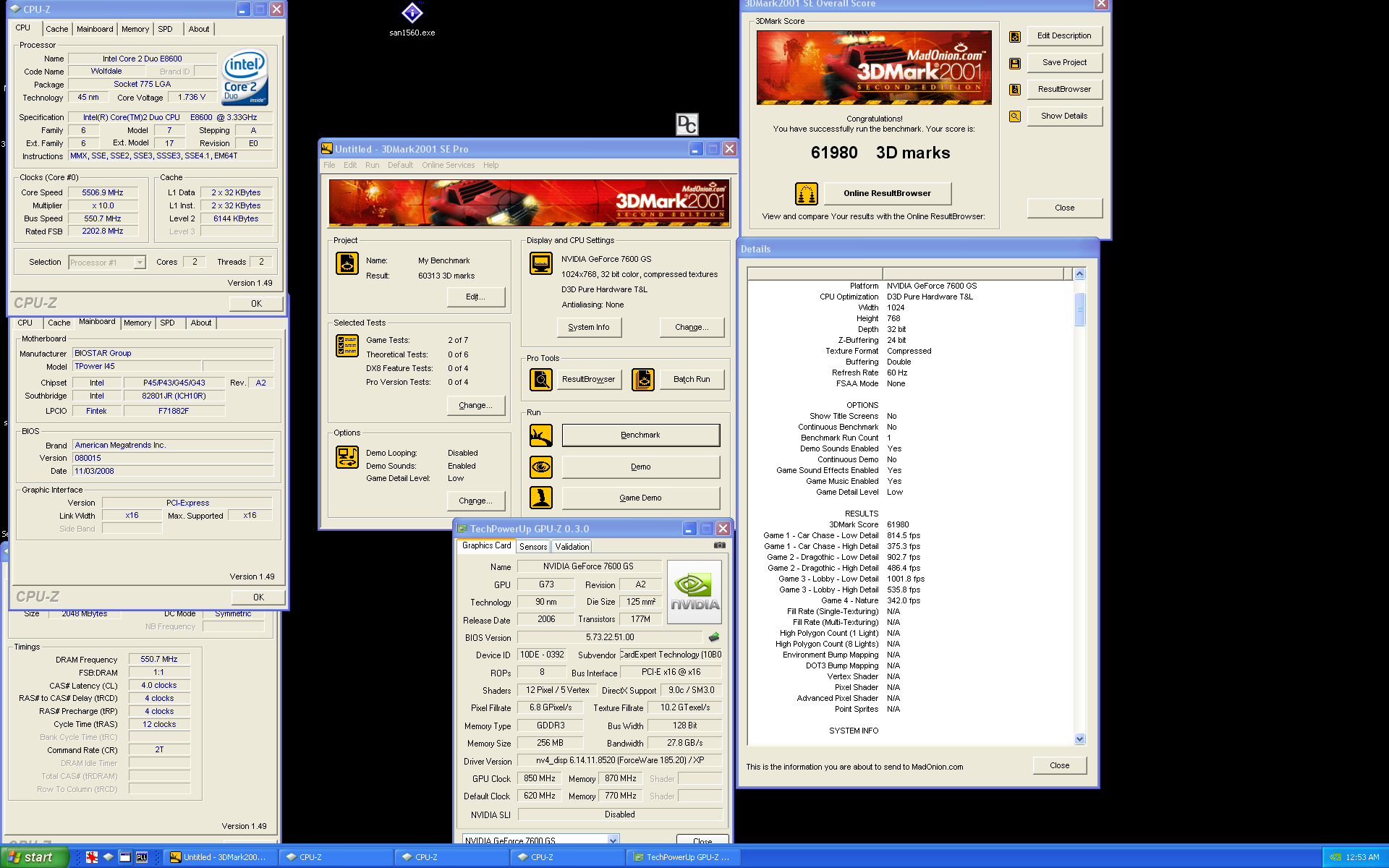Switch to Untitled - 3DMark2001 taskbar item

(219, 857)
